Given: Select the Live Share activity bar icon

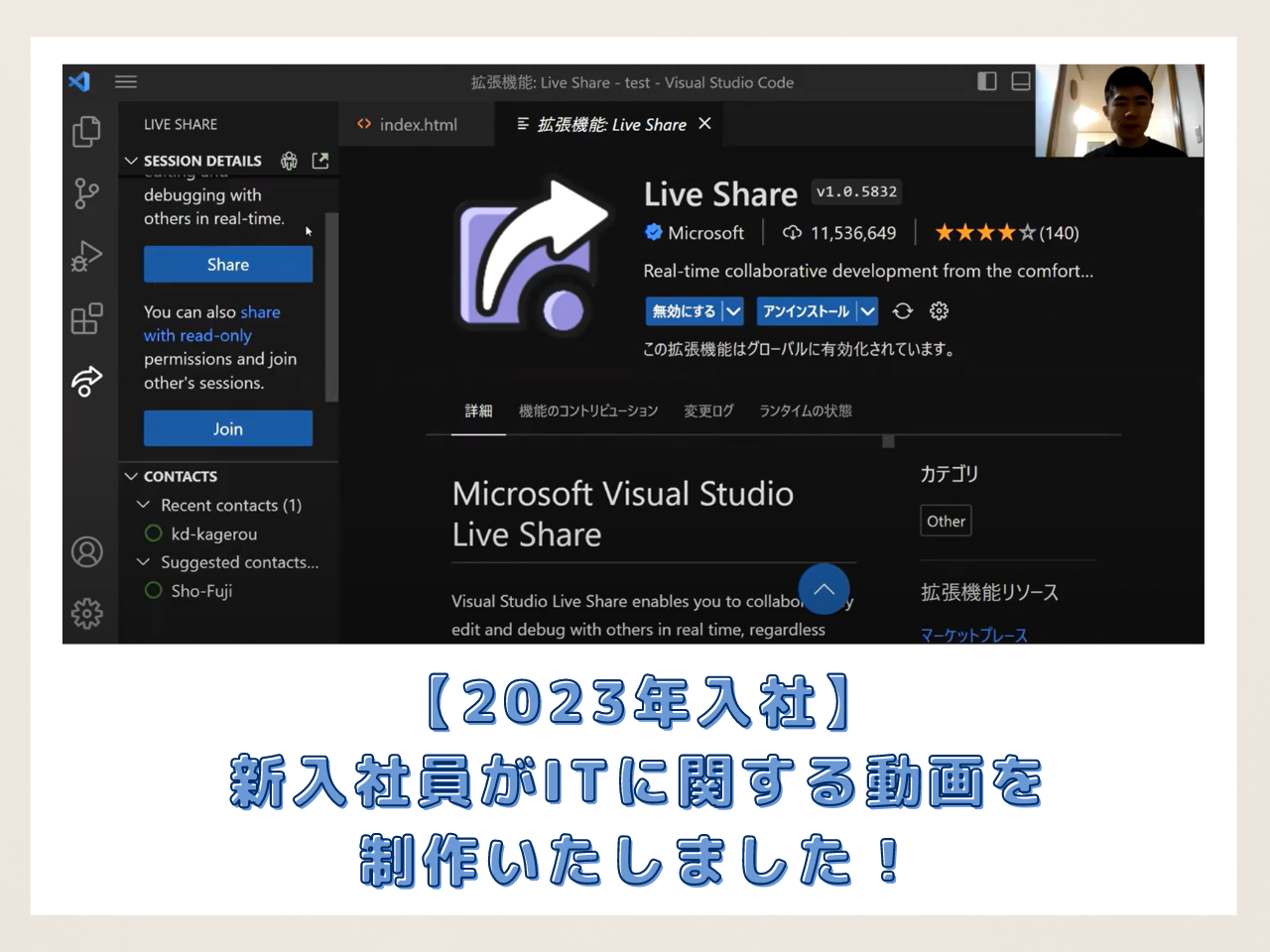Looking at the screenshot, I should tap(86, 381).
